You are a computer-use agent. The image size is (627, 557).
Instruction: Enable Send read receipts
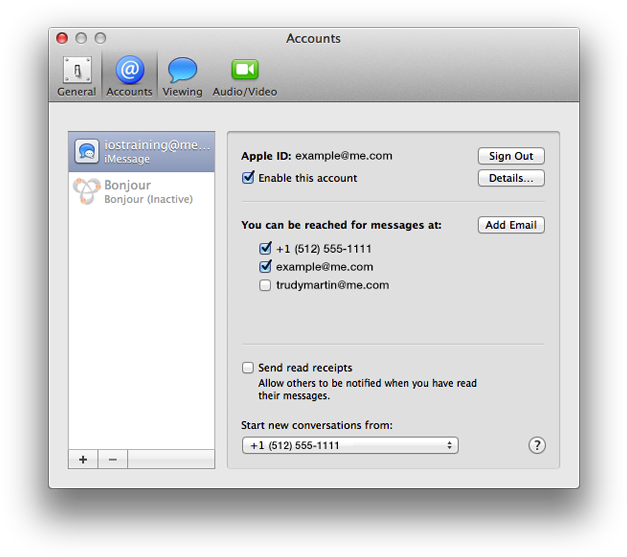tap(248, 367)
